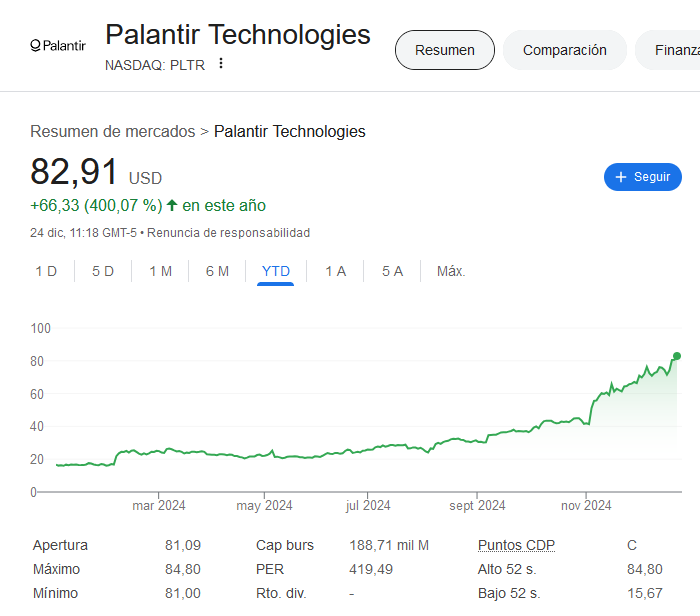The height and width of the screenshot is (616, 700).
Task: Click the Palantir logo
Action: tap(58, 46)
